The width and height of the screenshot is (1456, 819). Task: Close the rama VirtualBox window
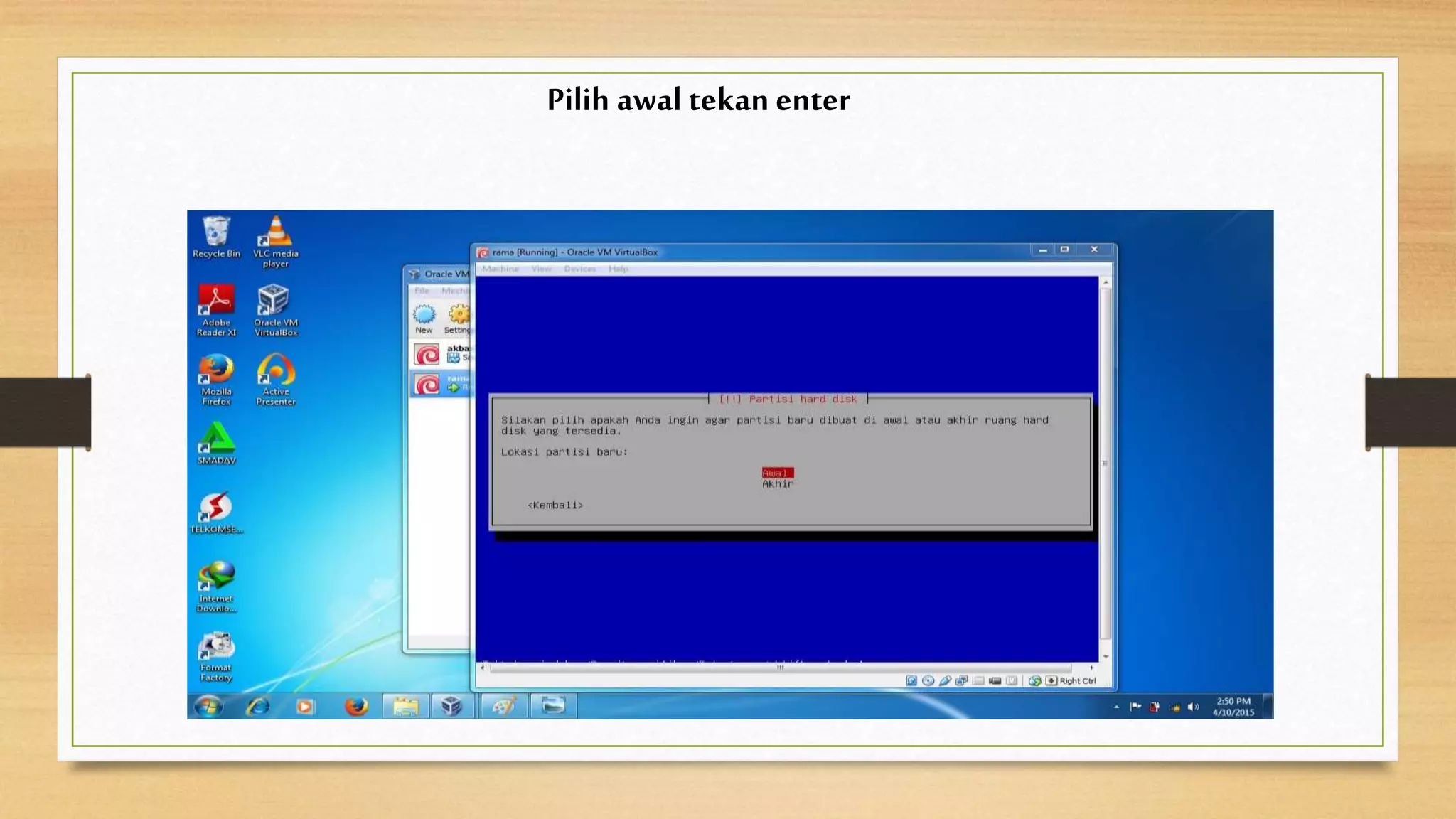tap(1095, 250)
